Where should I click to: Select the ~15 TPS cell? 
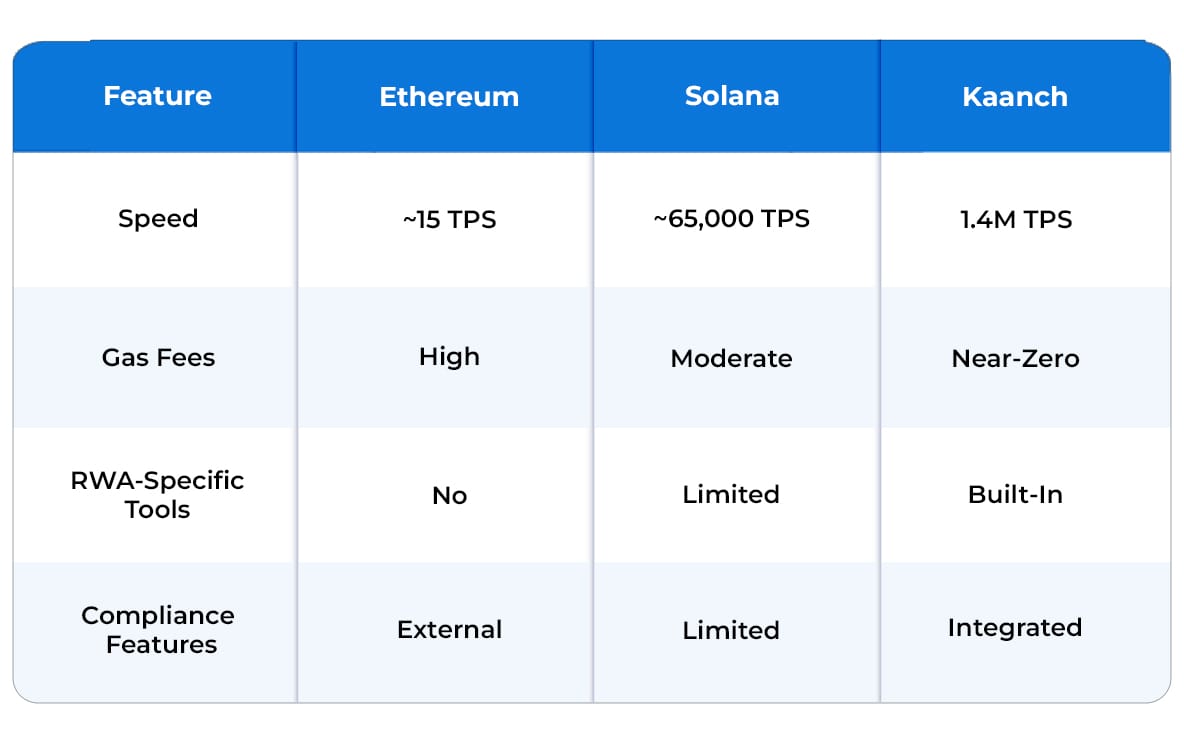[x=449, y=220]
